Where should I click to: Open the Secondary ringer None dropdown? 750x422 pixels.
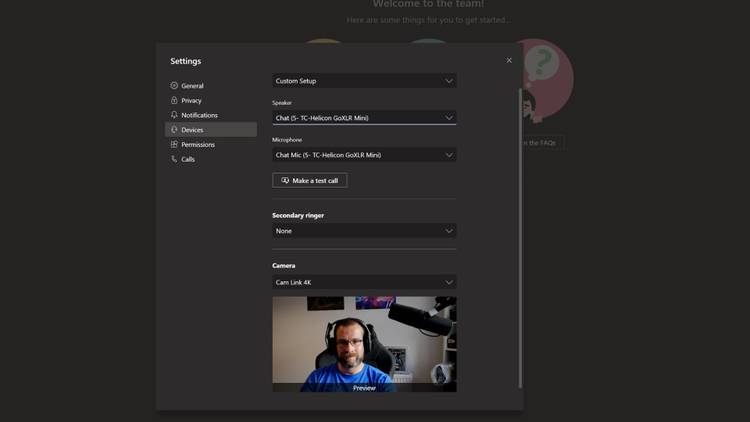point(364,231)
